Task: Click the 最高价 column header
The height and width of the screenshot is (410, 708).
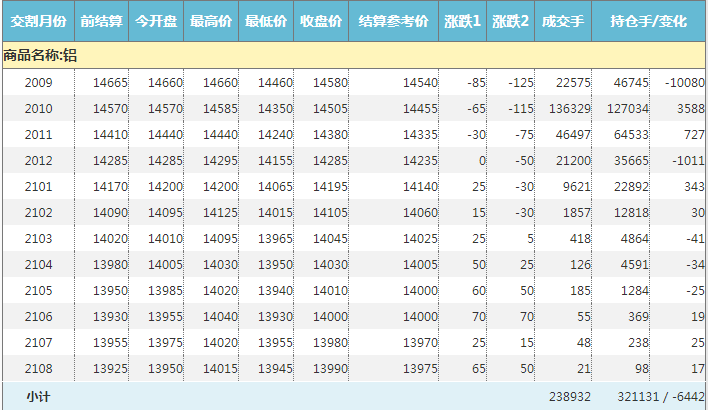Action: point(211,21)
